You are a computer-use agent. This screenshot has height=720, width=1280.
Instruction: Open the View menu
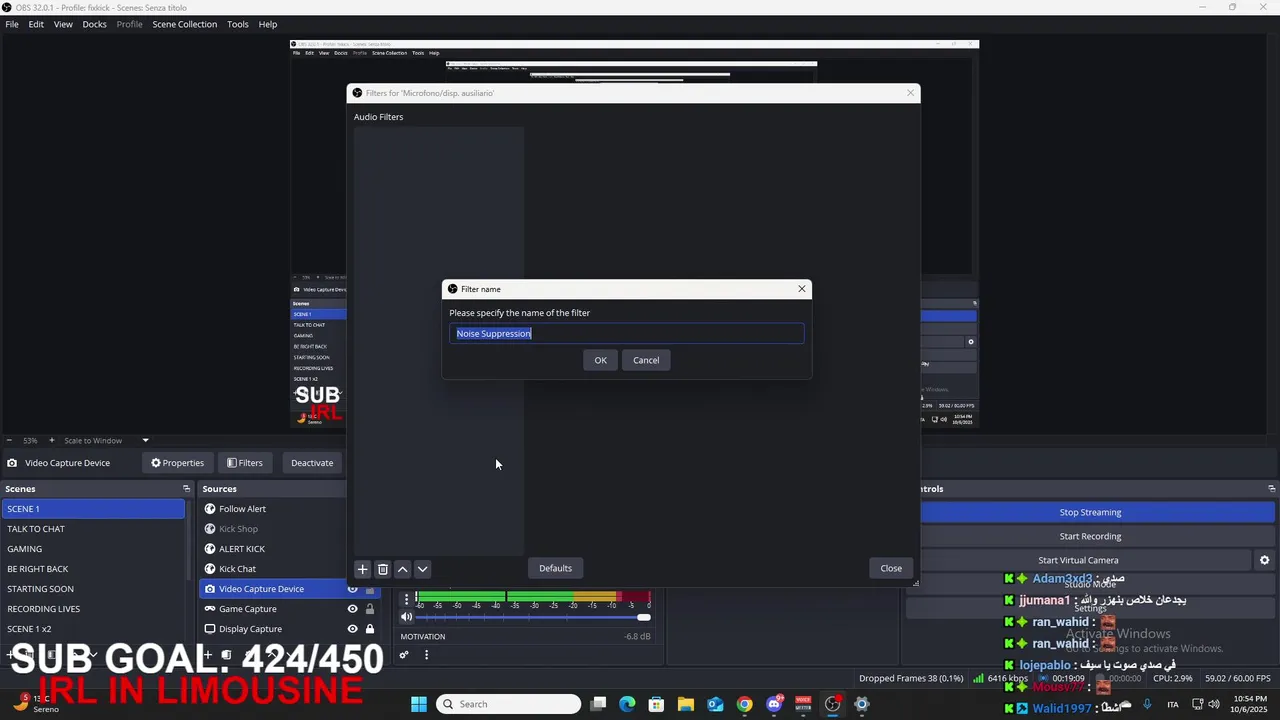pyautogui.click(x=63, y=24)
